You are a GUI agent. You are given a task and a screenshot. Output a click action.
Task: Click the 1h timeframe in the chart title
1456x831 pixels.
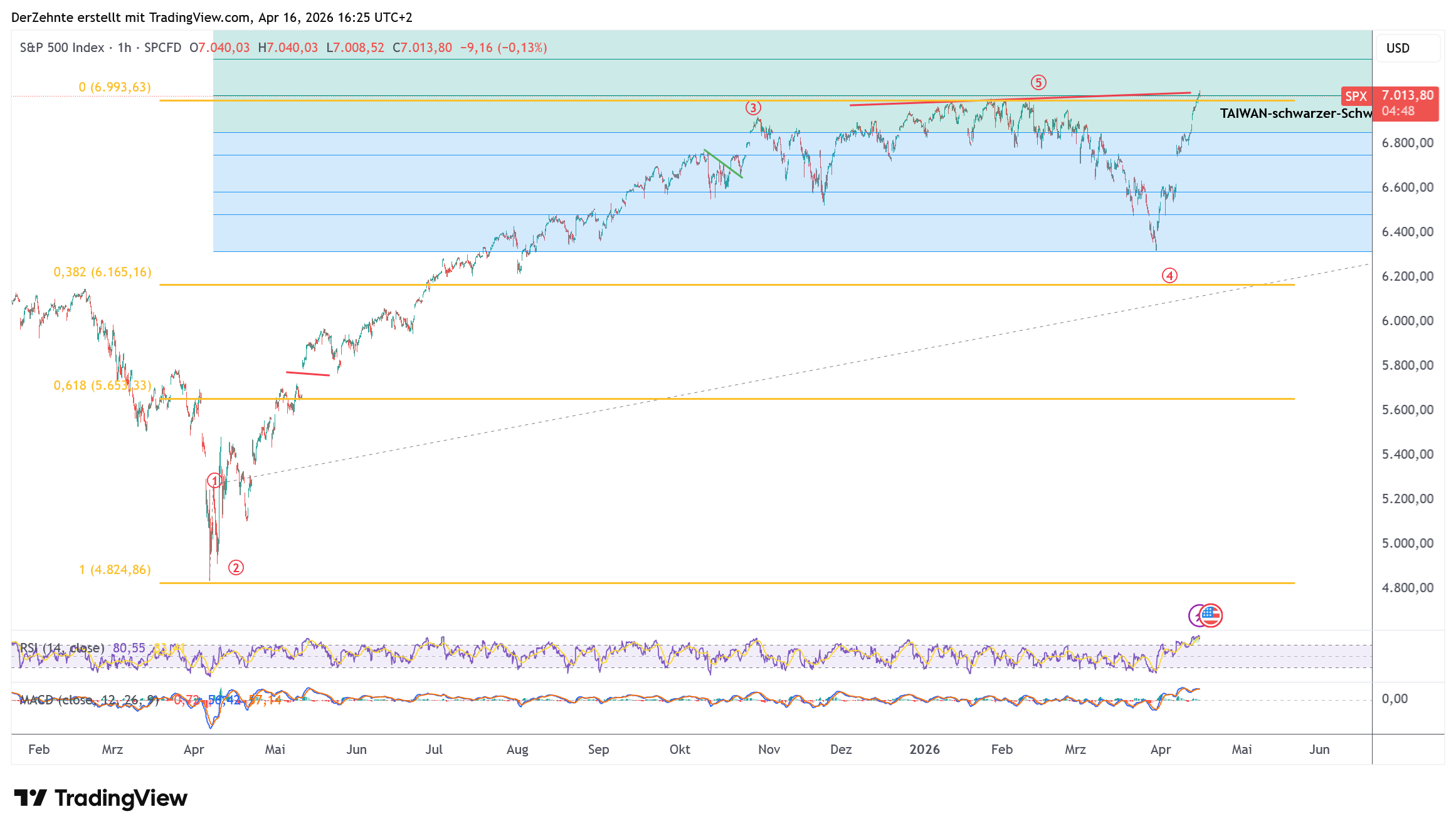point(124,48)
